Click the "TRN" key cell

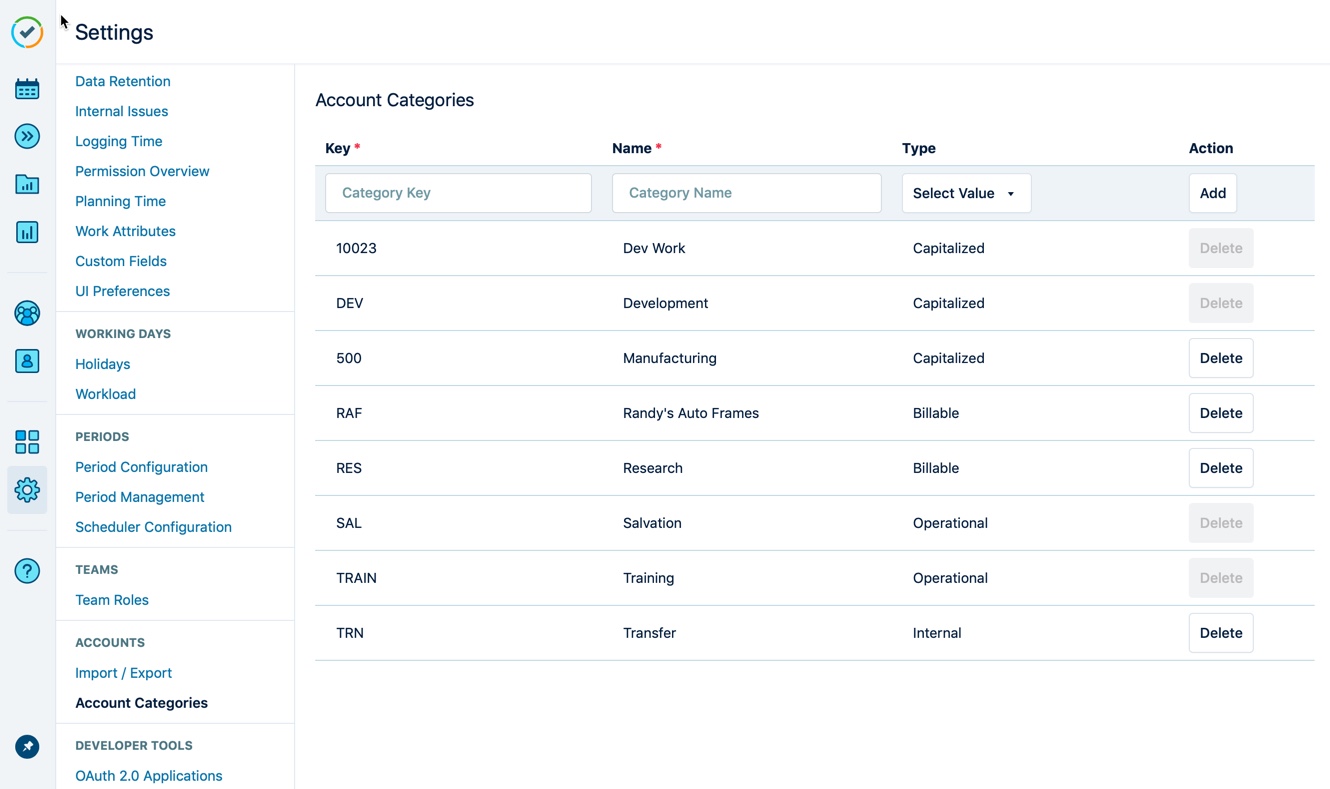(x=350, y=633)
